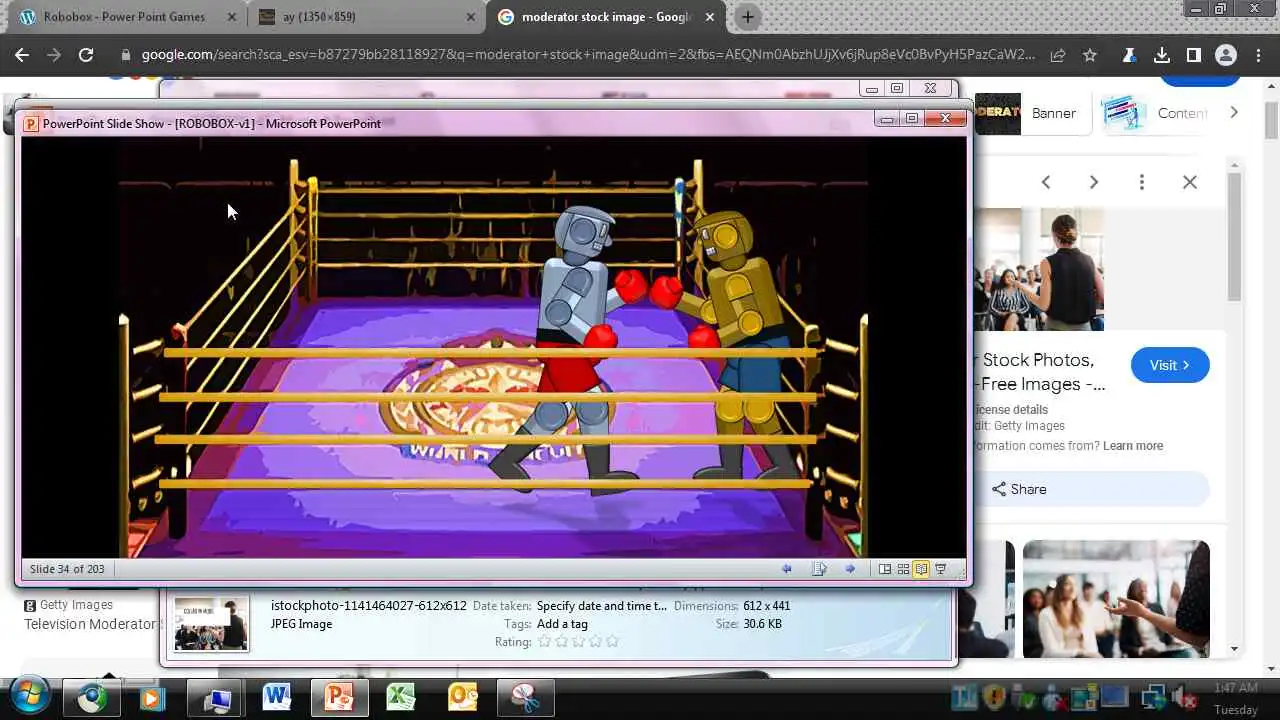Click the Visit button

tap(1170, 365)
